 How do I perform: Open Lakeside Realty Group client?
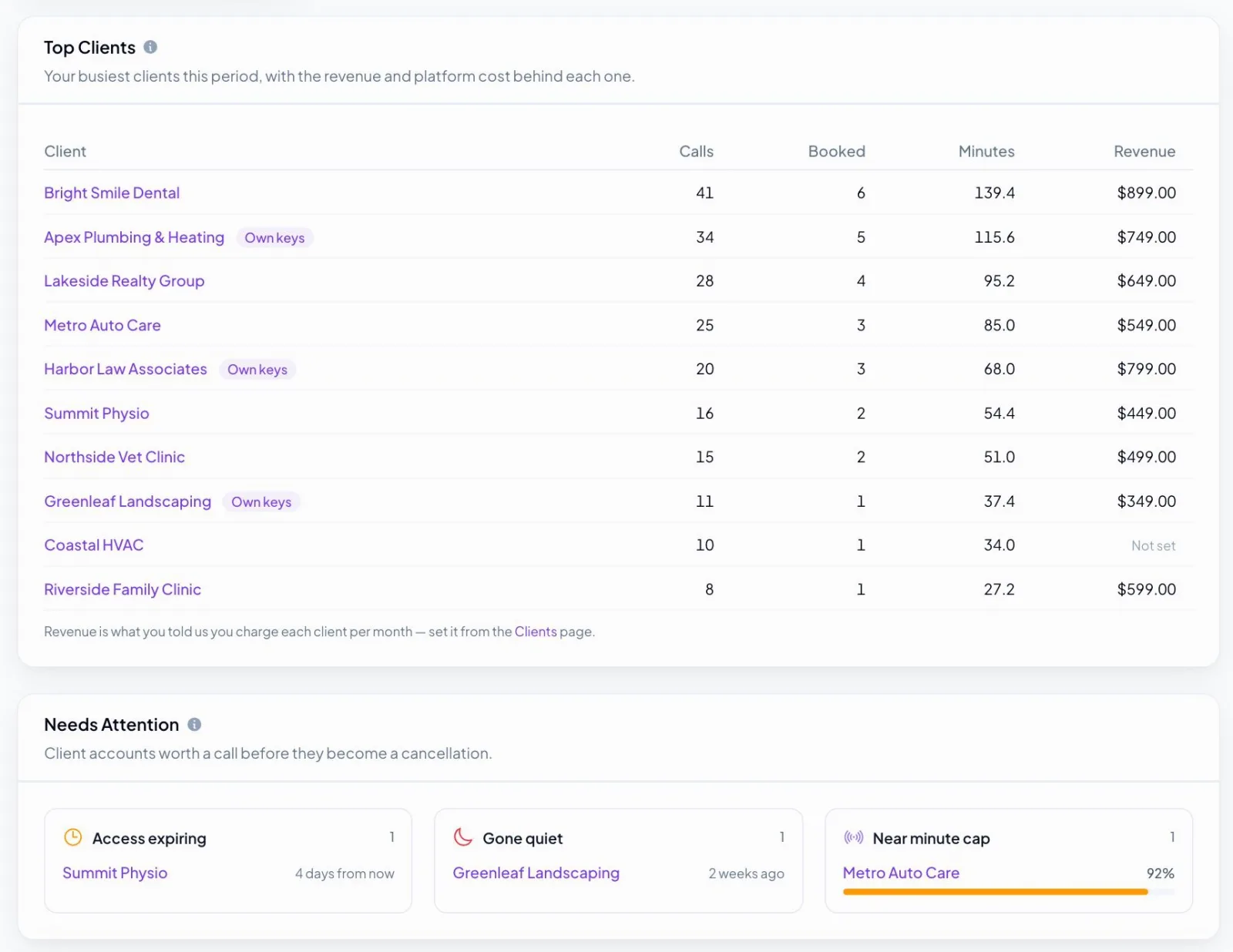click(x=124, y=281)
